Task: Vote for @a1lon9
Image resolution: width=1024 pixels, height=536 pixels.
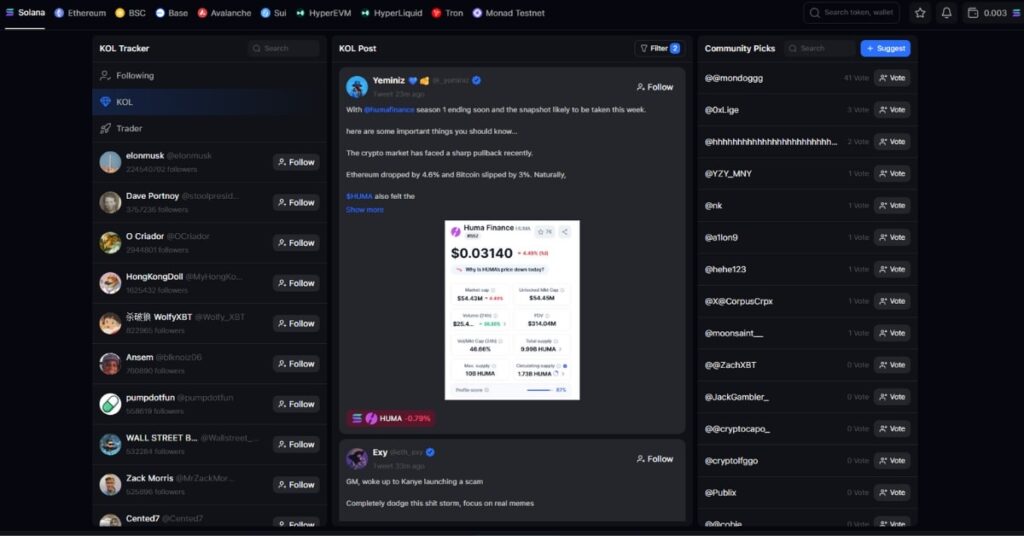Action: pyautogui.click(x=892, y=238)
